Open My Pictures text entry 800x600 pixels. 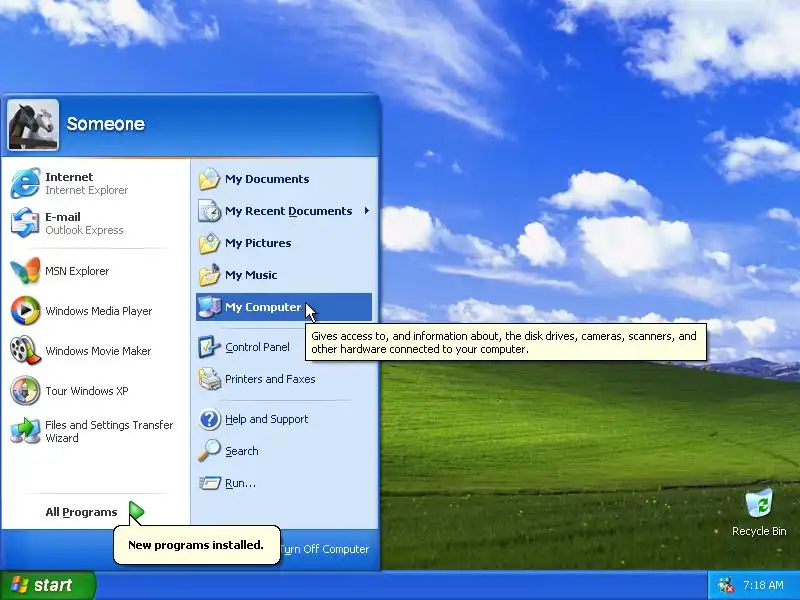pyautogui.click(x=258, y=243)
